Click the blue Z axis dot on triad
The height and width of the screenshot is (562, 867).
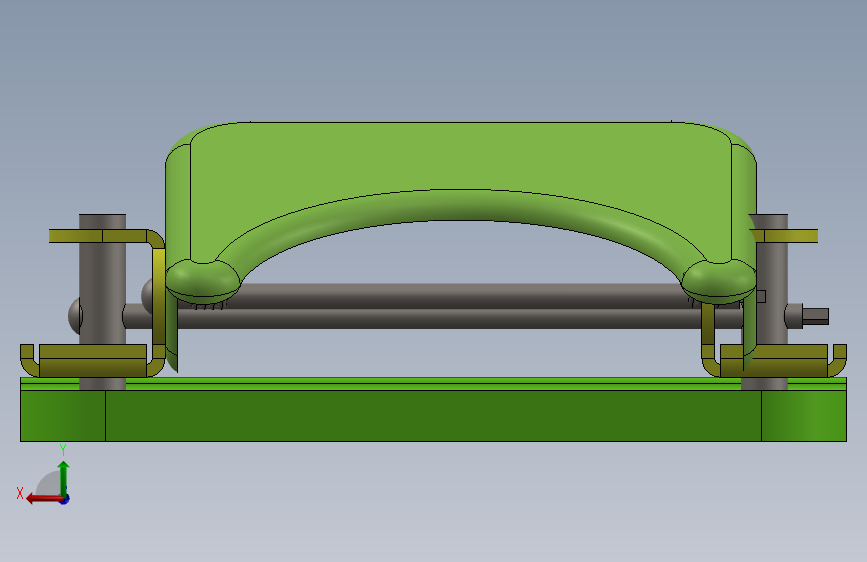(65, 499)
